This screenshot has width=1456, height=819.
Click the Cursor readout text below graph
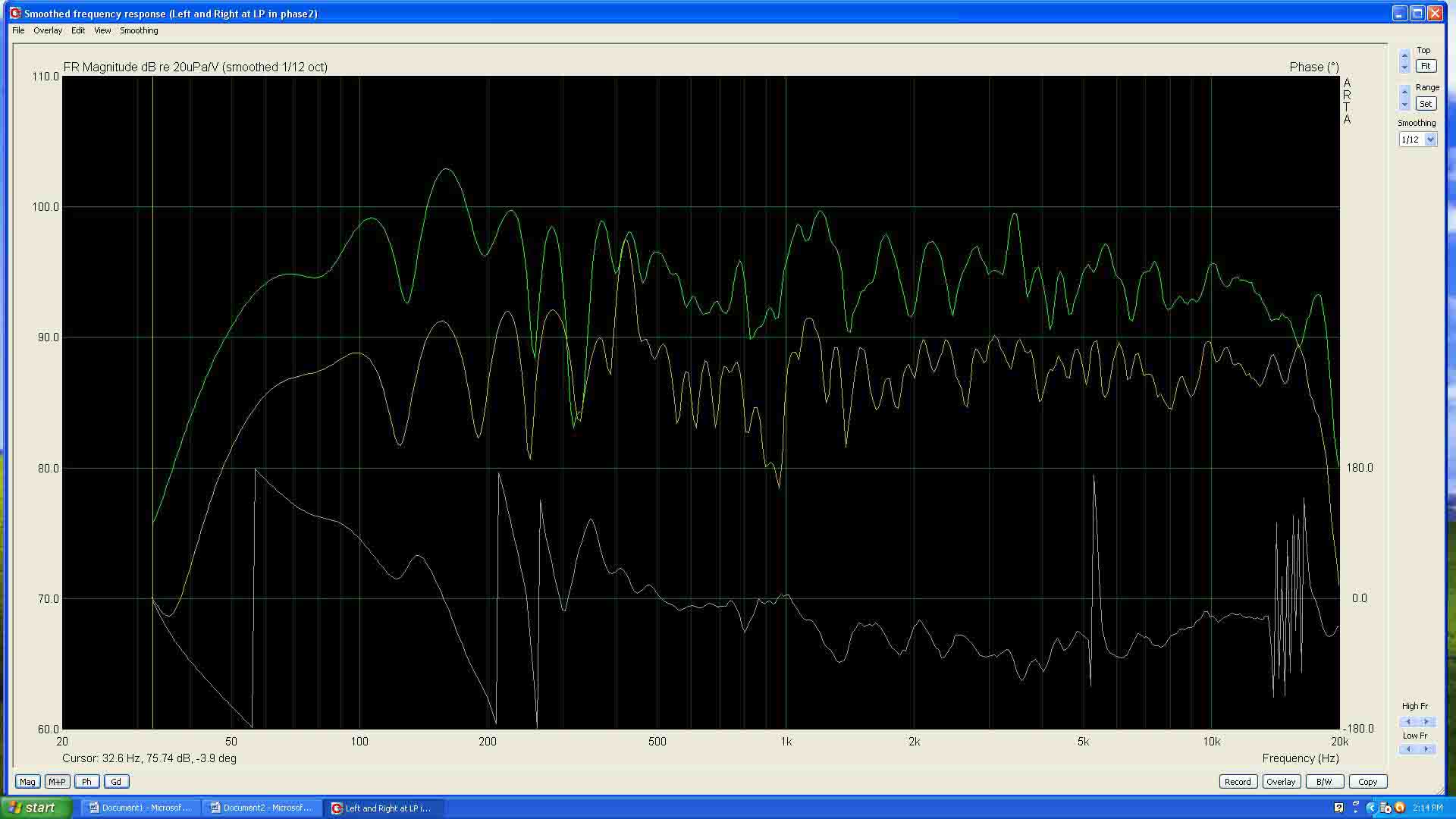point(149,758)
